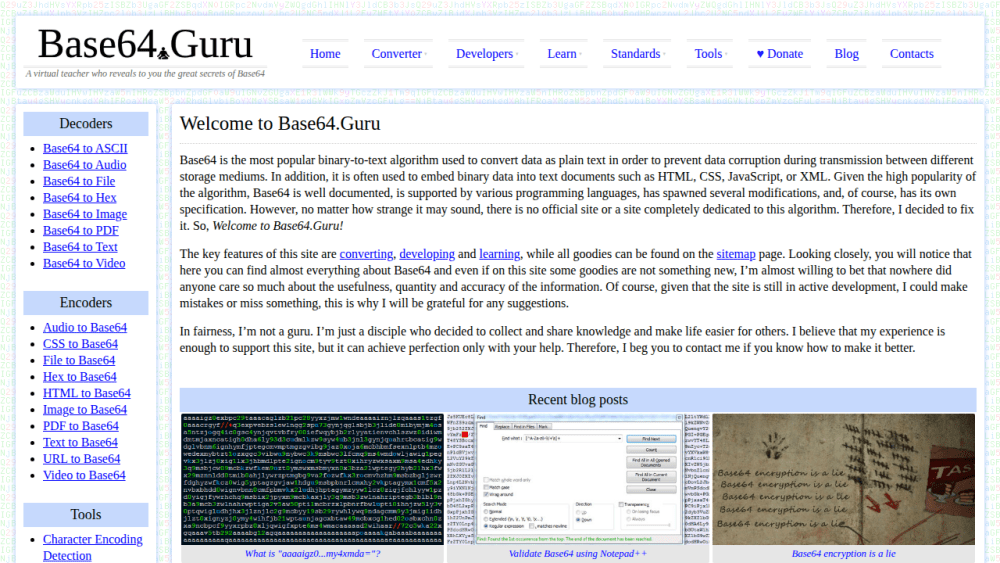Image resolution: width=1000 pixels, height=563 pixels.
Task: Read 'Validate Base64 using Notepad++' post
Action: pos(578,553)
